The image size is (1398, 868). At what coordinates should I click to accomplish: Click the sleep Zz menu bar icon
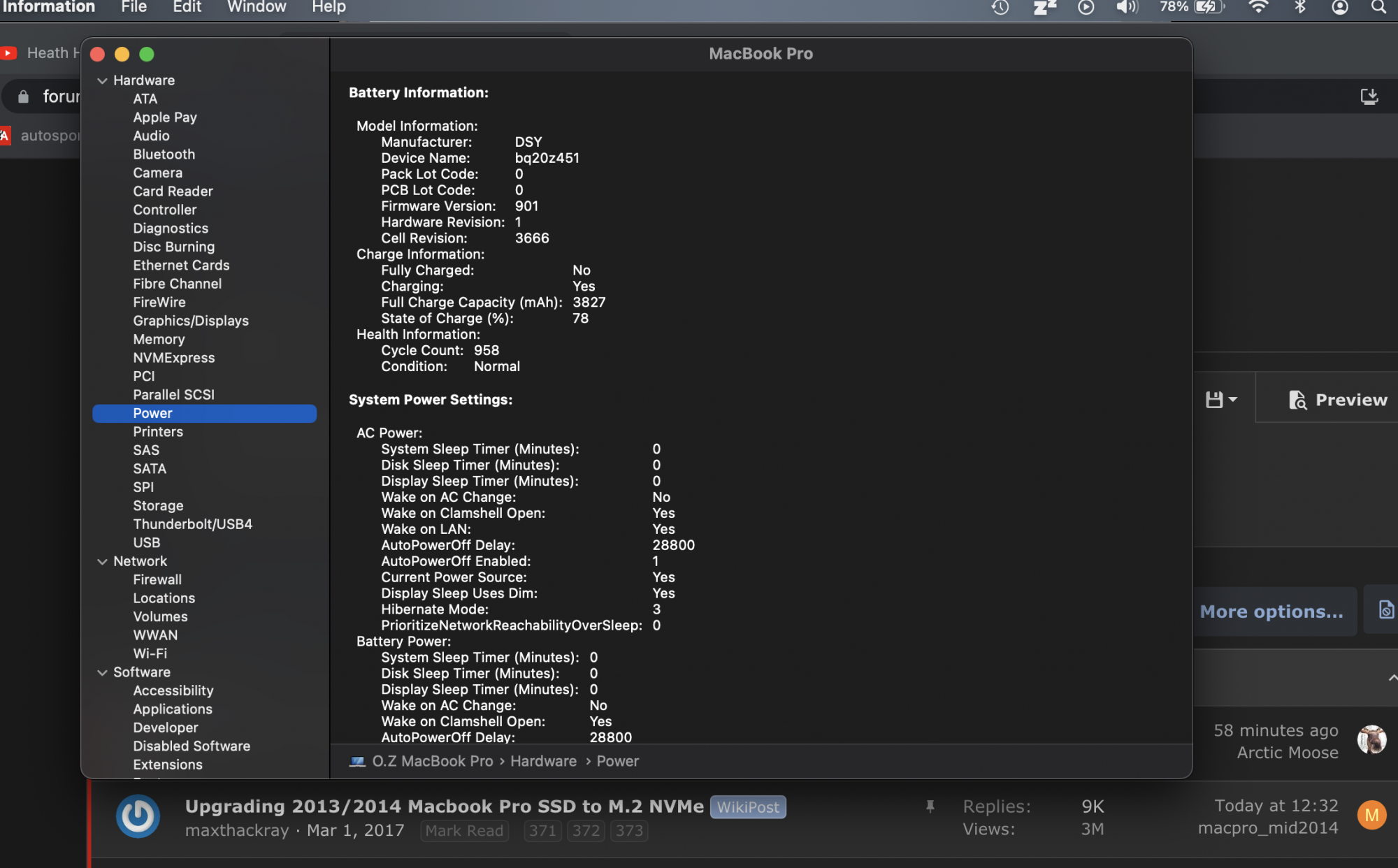tap(1044, 7)
